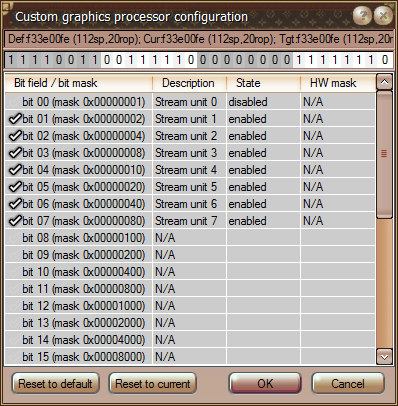Select the bit 10 (mask 0x00000400) row
This screenshot has height=406, width=398.
190,272
